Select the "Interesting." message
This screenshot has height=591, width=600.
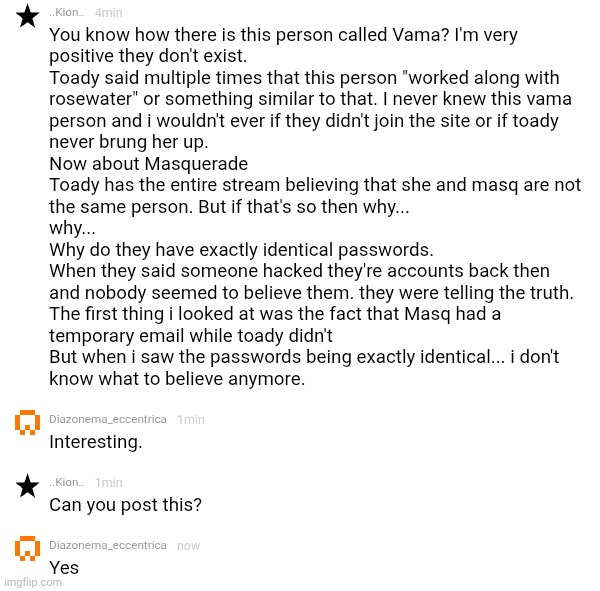pyautogui.click(x=96, y=442)
